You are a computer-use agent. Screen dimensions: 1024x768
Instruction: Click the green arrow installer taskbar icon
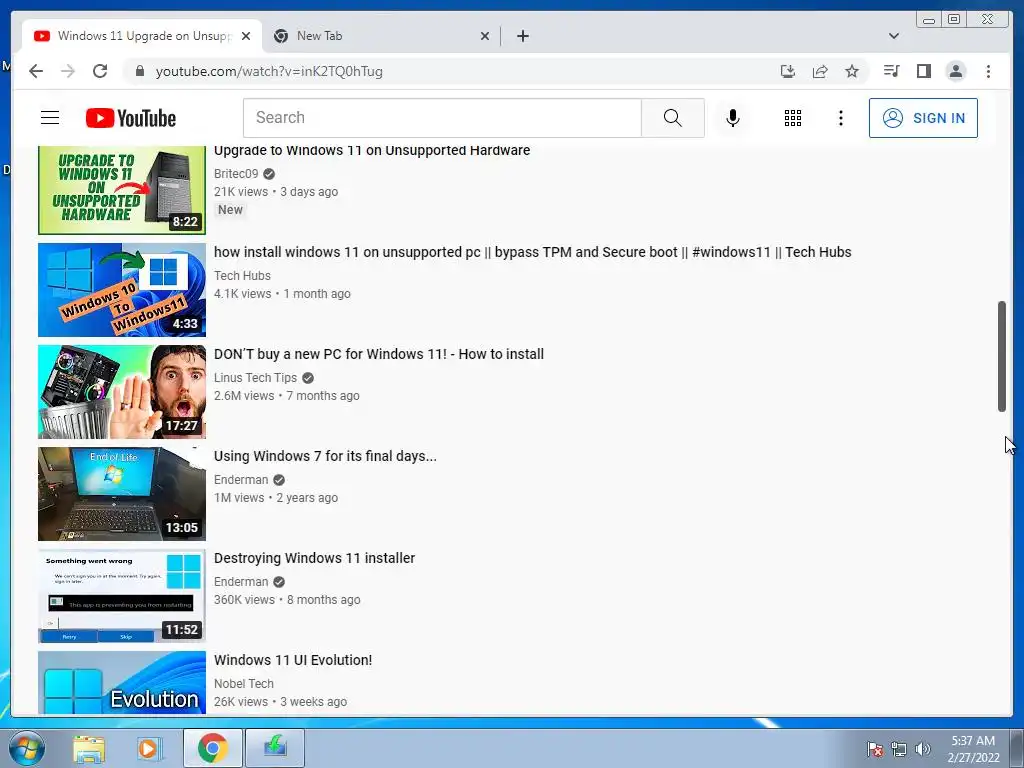[x=275, y=748]
